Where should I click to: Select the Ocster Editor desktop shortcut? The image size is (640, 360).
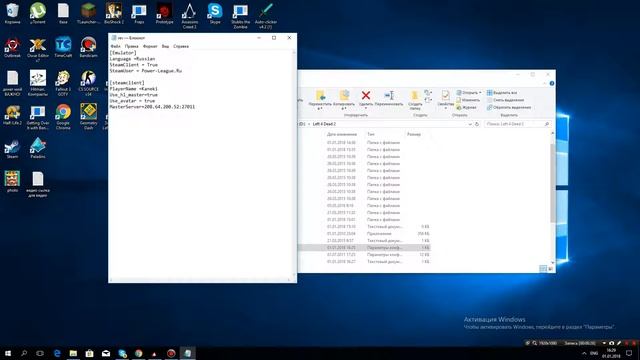(38, 49)
